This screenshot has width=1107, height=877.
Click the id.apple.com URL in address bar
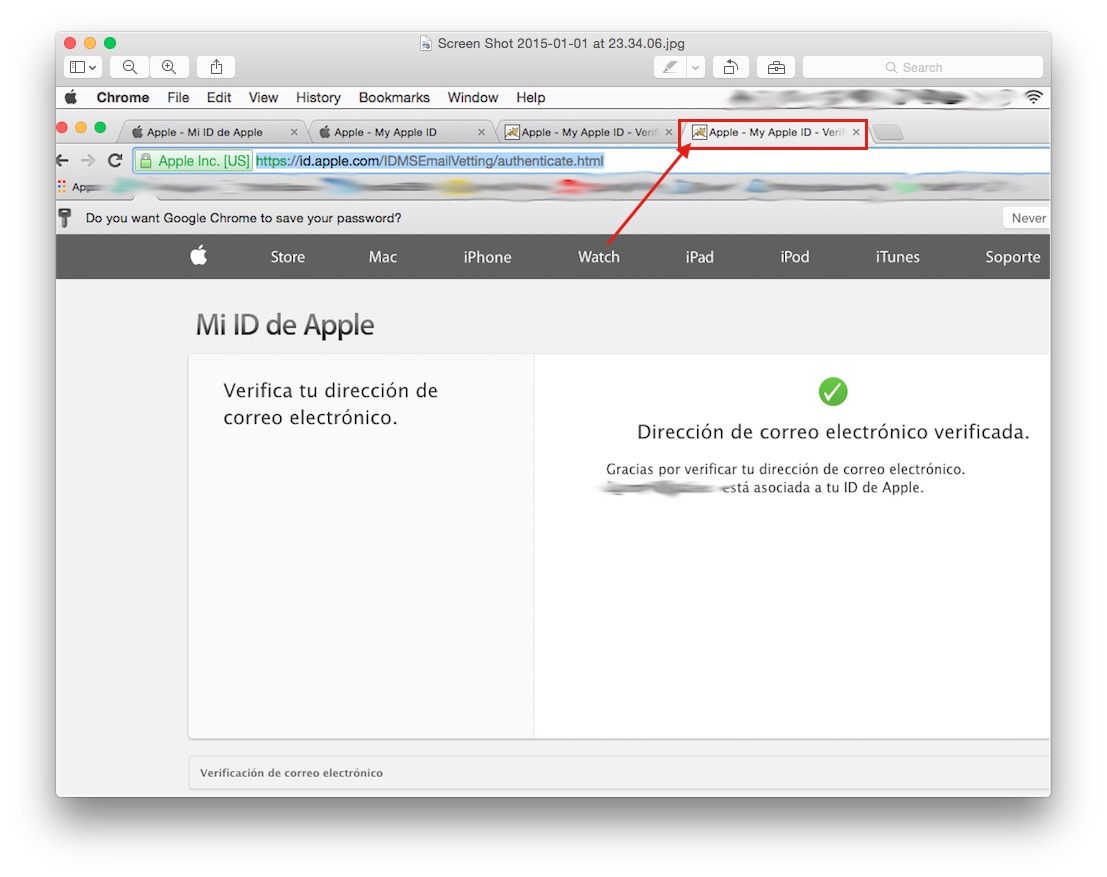[x=429, y=161]
